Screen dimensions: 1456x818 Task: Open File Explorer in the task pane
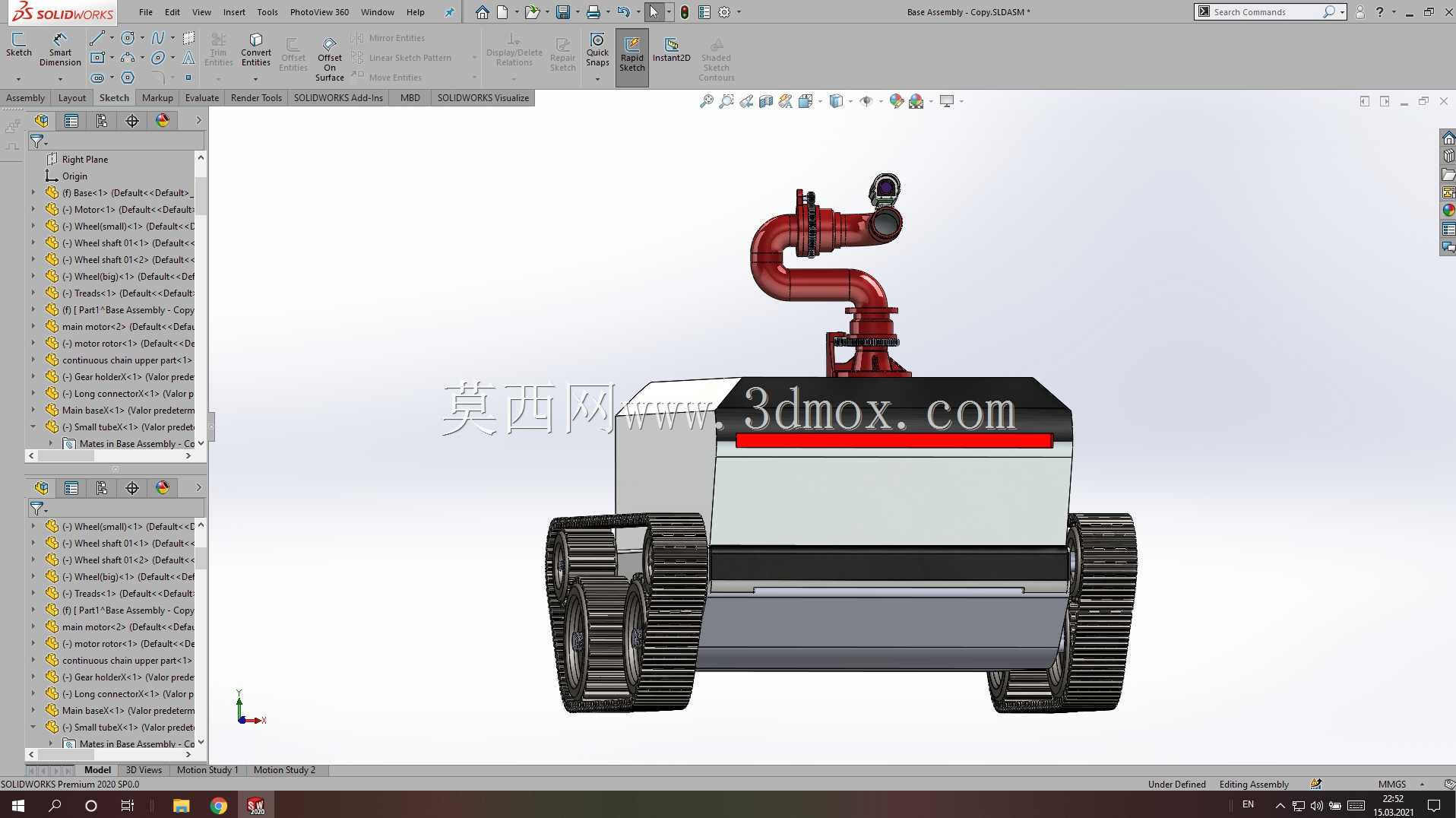pyautogui.click(x=1448, y=174)
